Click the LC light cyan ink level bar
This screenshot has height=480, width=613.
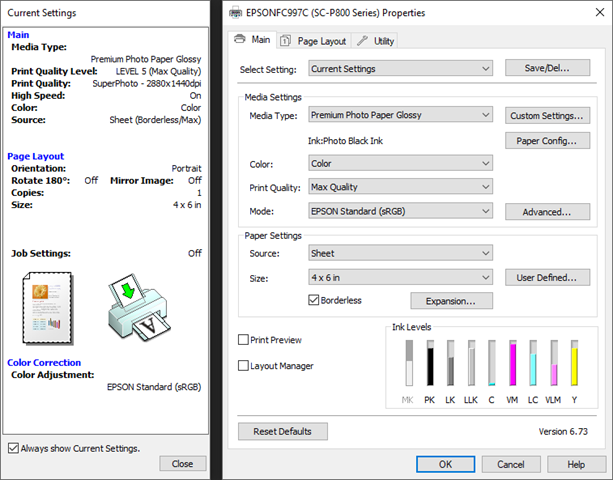coord(533,363)
